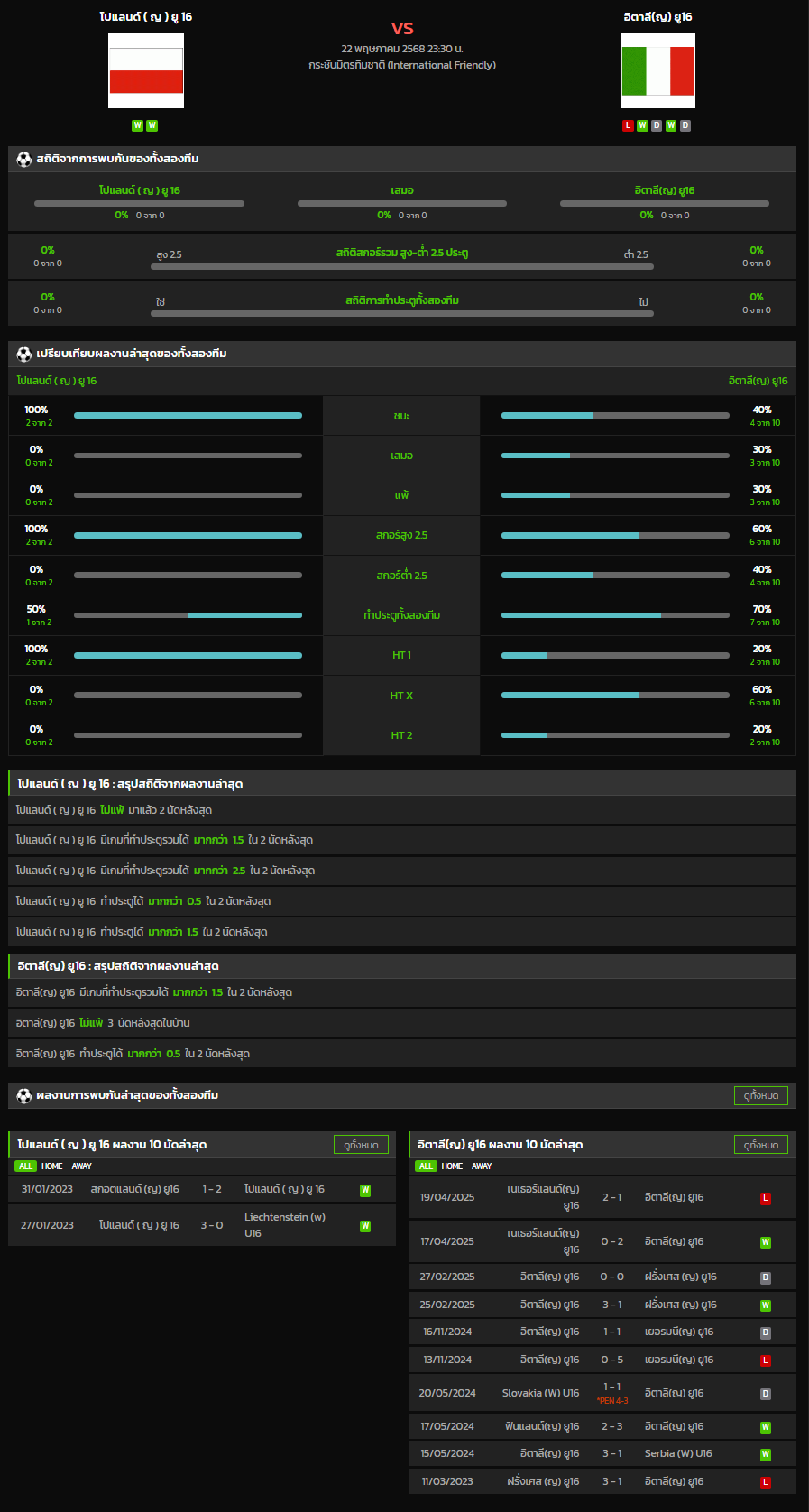Click Poland win percentage bar in head-to-head
Screen dimensions: 809x1512
[139, 204]
